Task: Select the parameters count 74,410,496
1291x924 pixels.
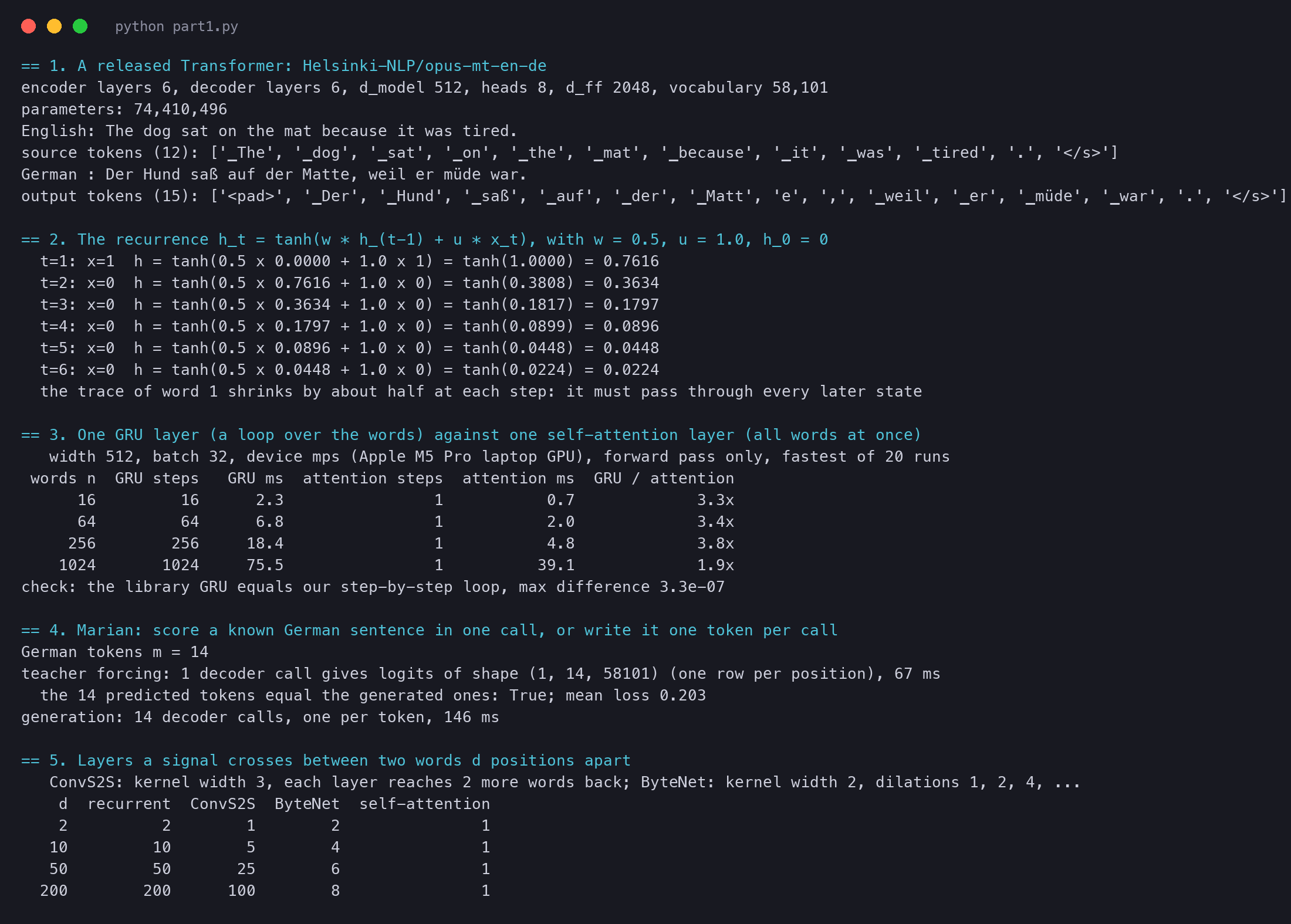Action: [x=181, y=109]
